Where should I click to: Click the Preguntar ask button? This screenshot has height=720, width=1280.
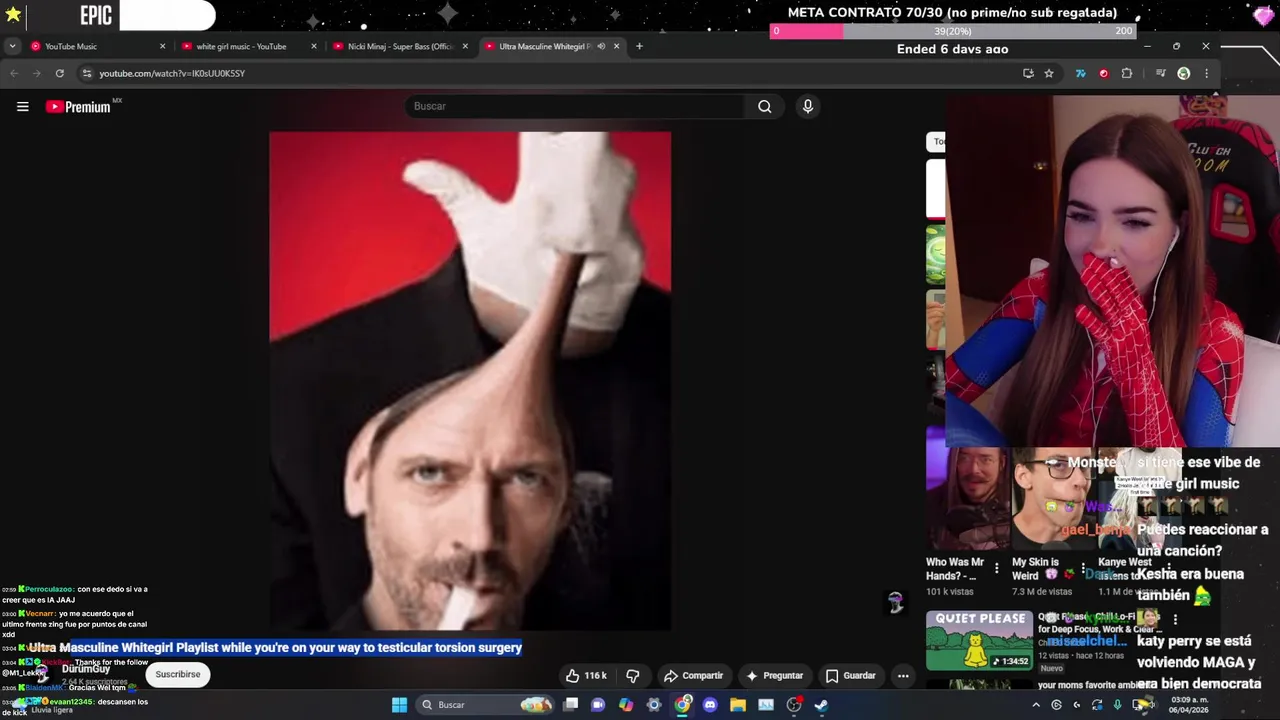(775, 676)
